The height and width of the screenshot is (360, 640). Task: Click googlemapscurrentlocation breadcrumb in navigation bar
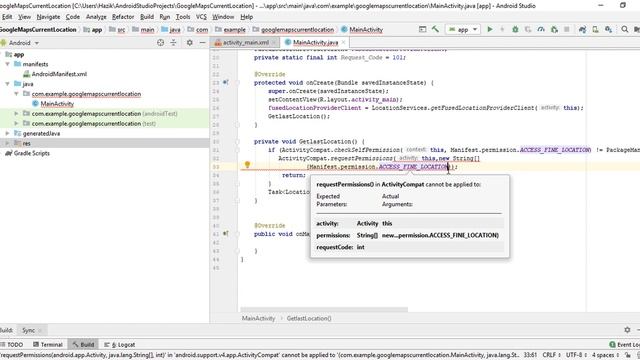tap(297, 30)
